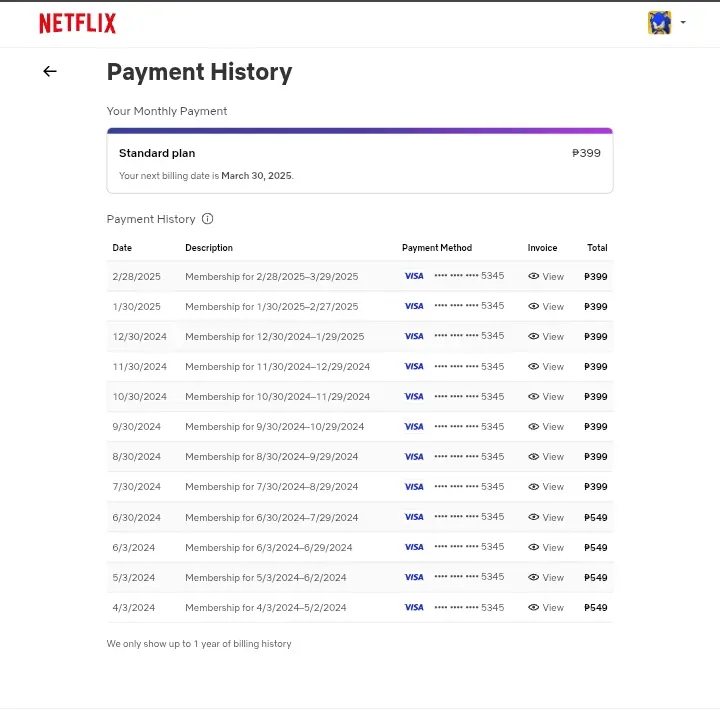Click the 'Date' column header
Viewport: 720px width, 711px height.
(x=122, y=248)
